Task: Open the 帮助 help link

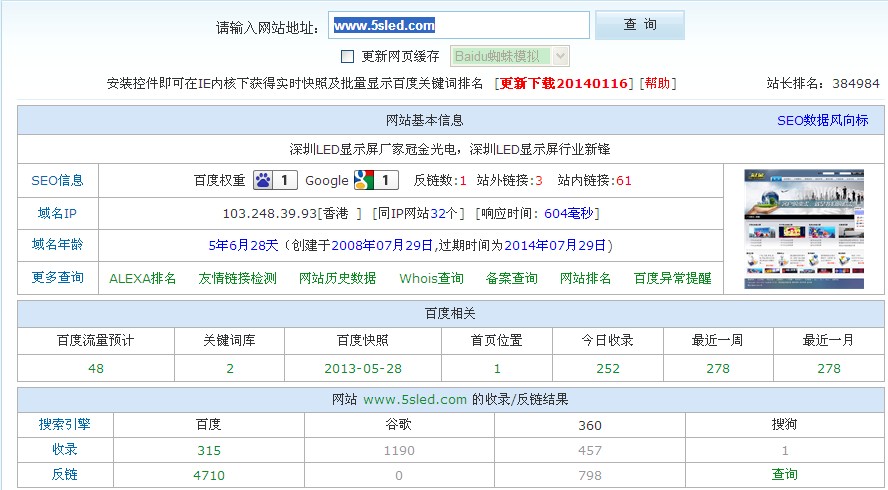Action: (657, 83)
